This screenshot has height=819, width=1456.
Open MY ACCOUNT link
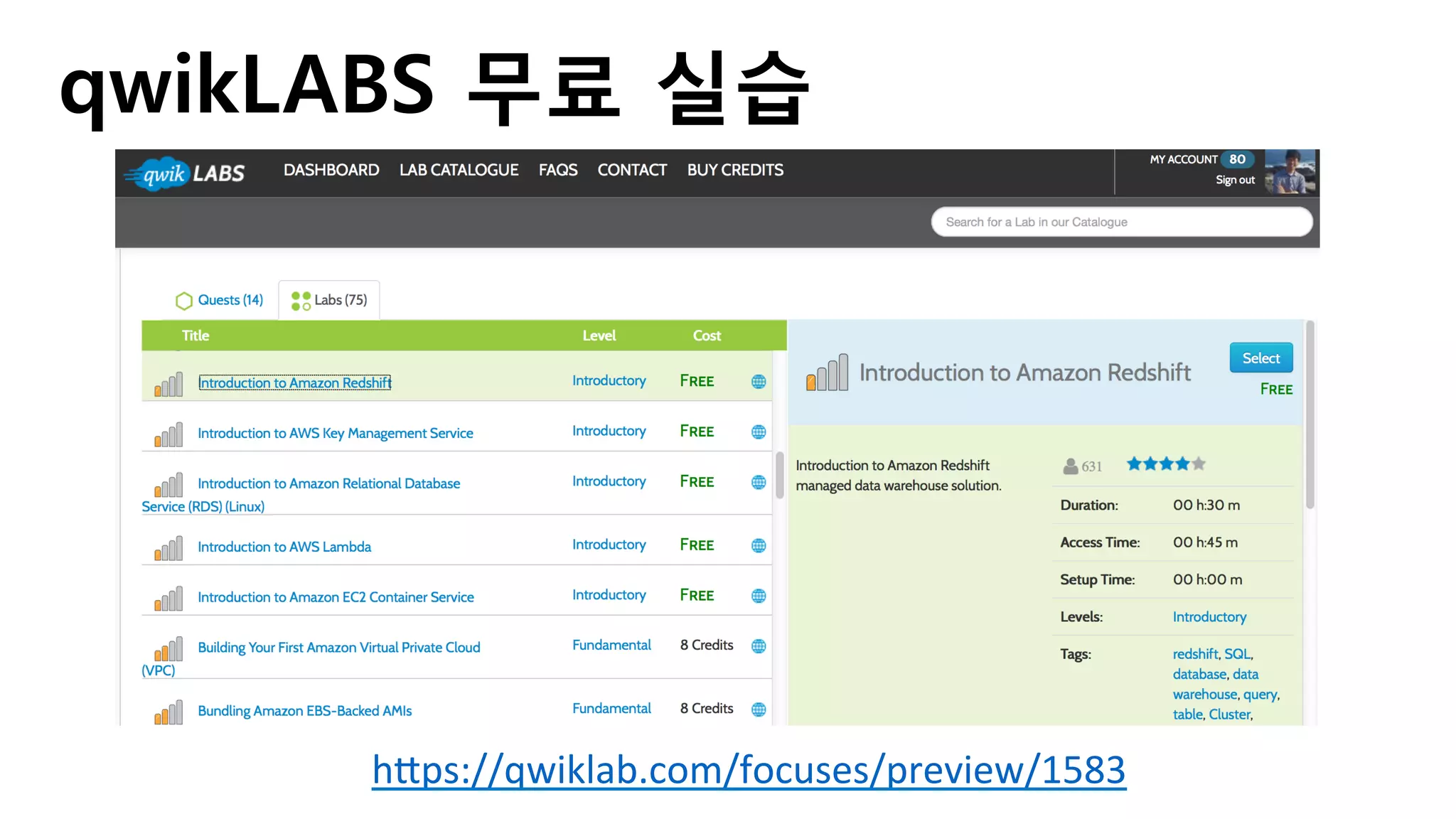(1183, 159)
